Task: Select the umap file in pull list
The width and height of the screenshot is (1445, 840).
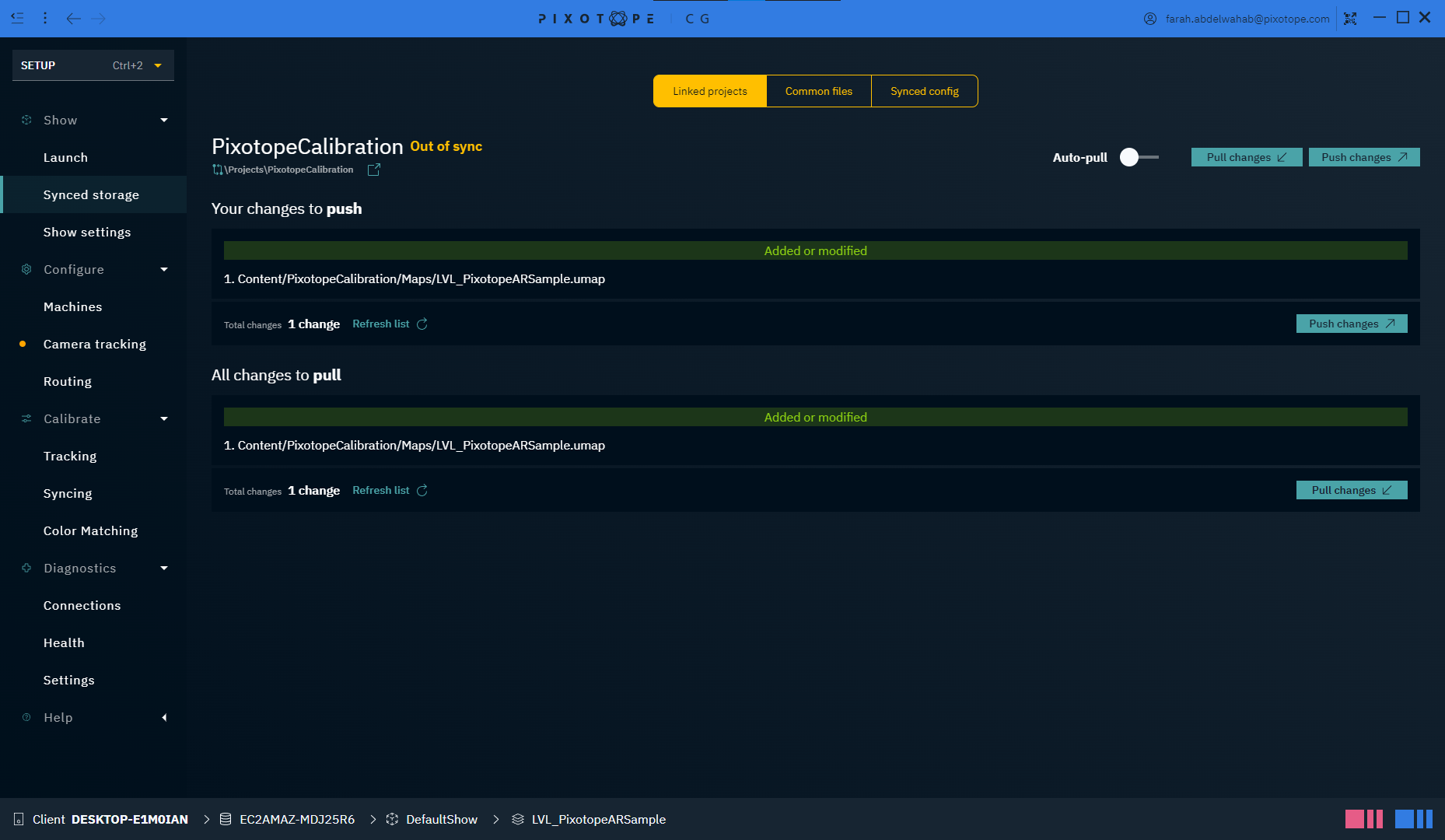Action: tap(415, 445)
